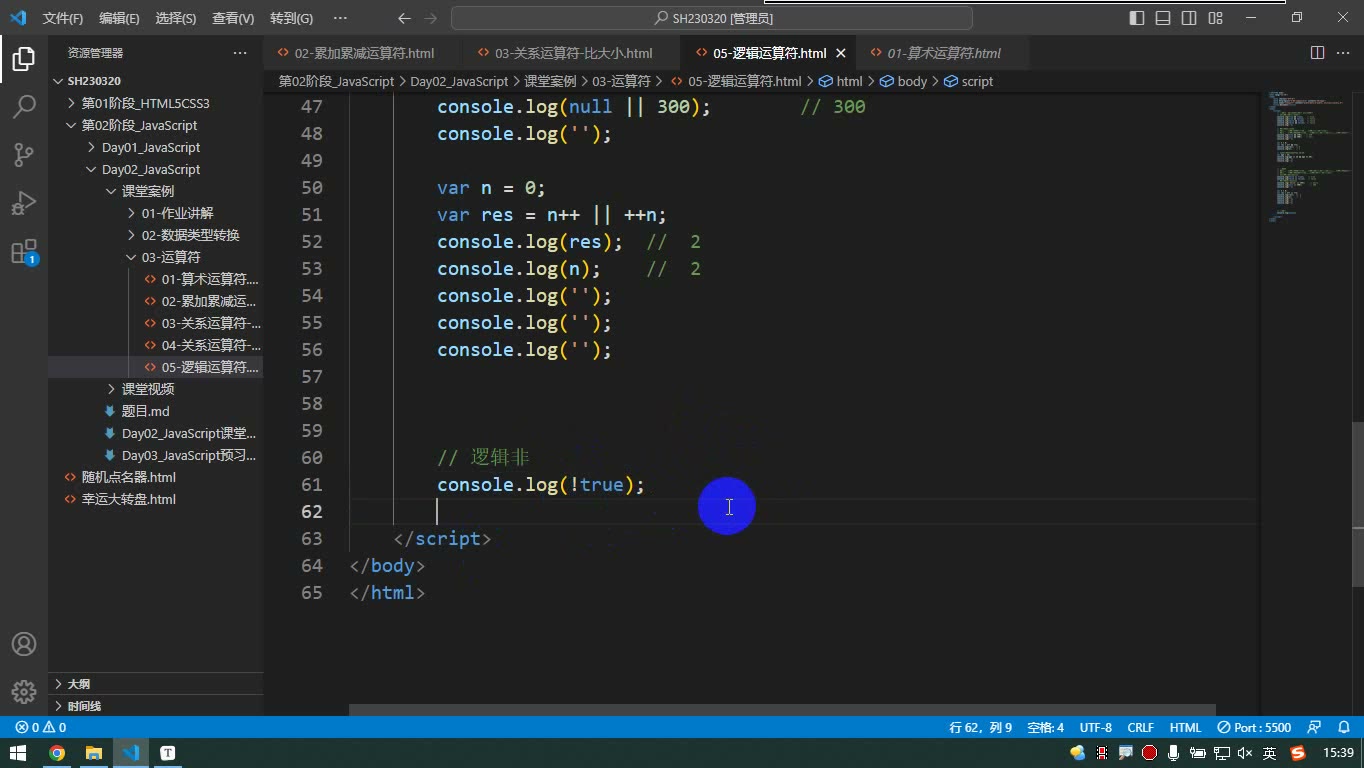This screenshot has width=1364, height=768.
Task: Go forward using the title bar arrow
Action: (430, 18)
